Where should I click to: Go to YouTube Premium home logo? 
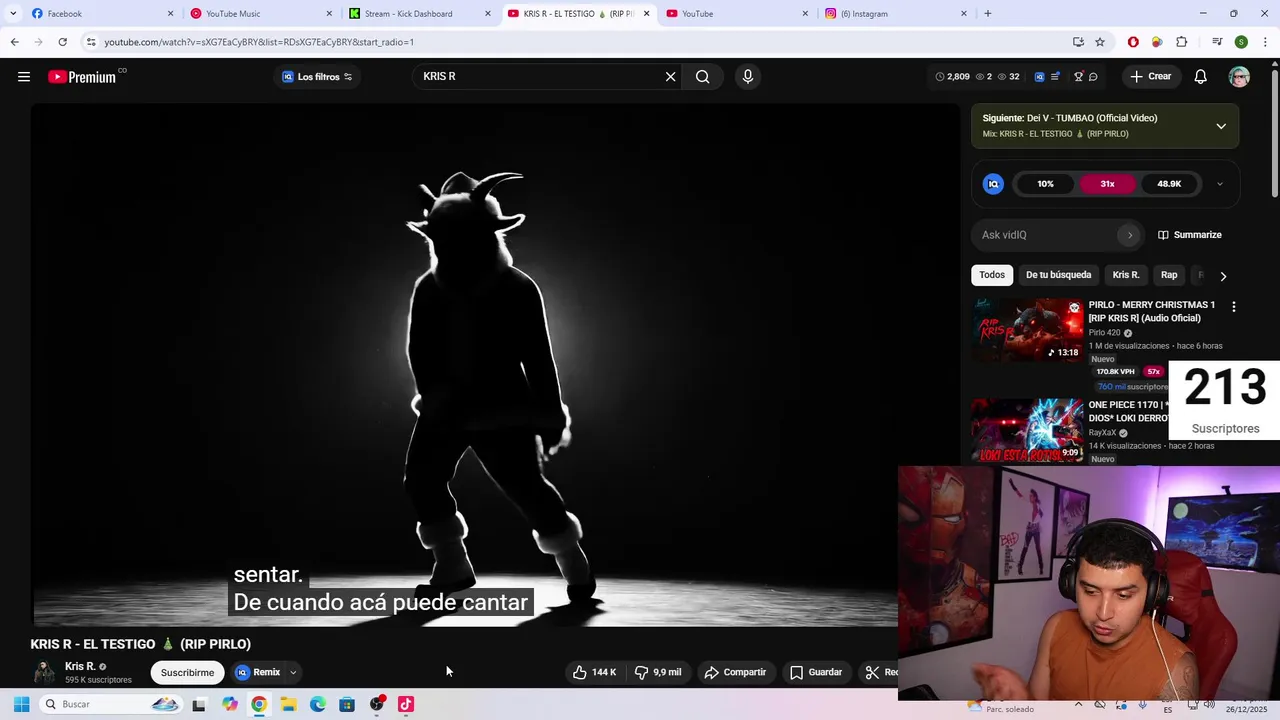(82, 77)
